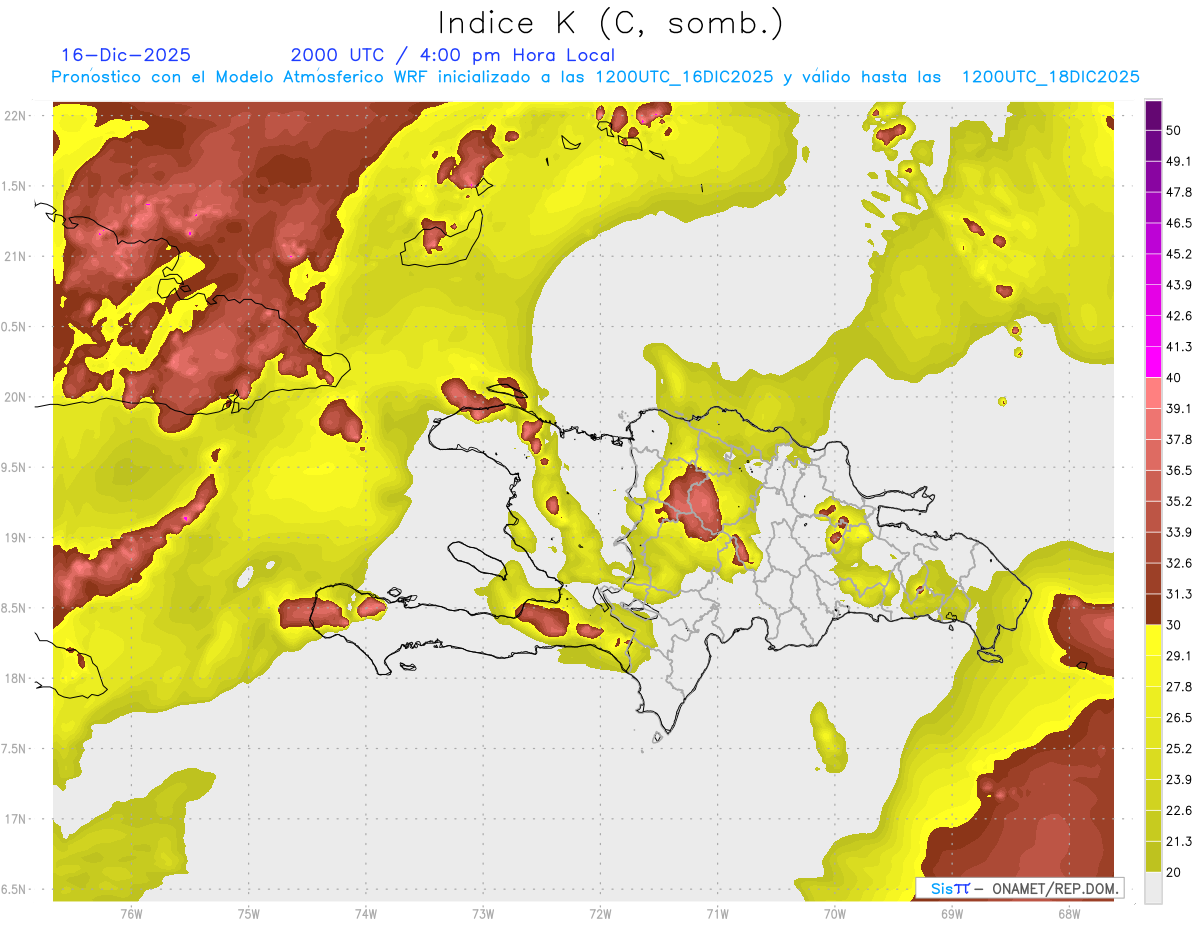Click colorbar label "35.2"
The width and height of the screenshot is (1200, 927).
click(x=1179, y=501)
